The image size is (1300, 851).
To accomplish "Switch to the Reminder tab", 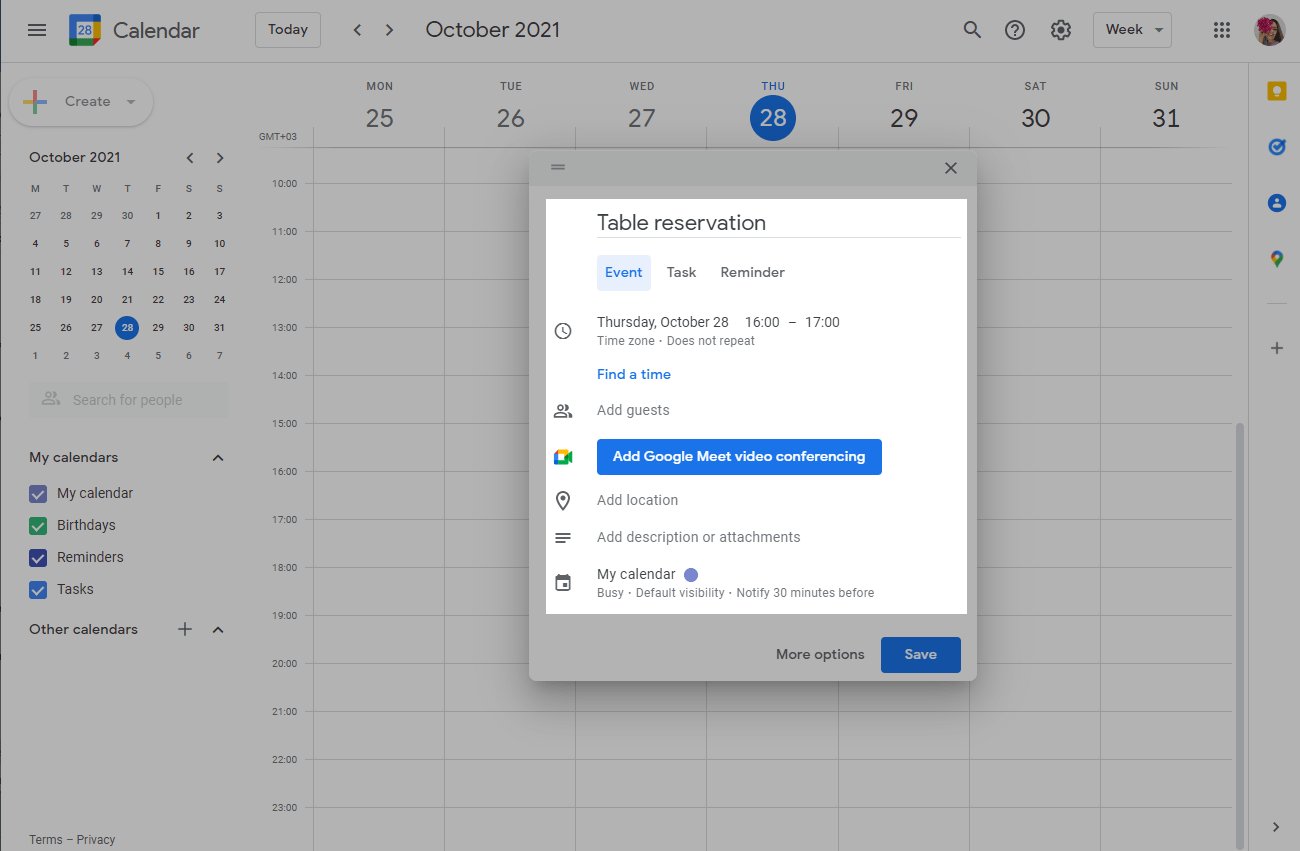I will [x=752, y=273].
